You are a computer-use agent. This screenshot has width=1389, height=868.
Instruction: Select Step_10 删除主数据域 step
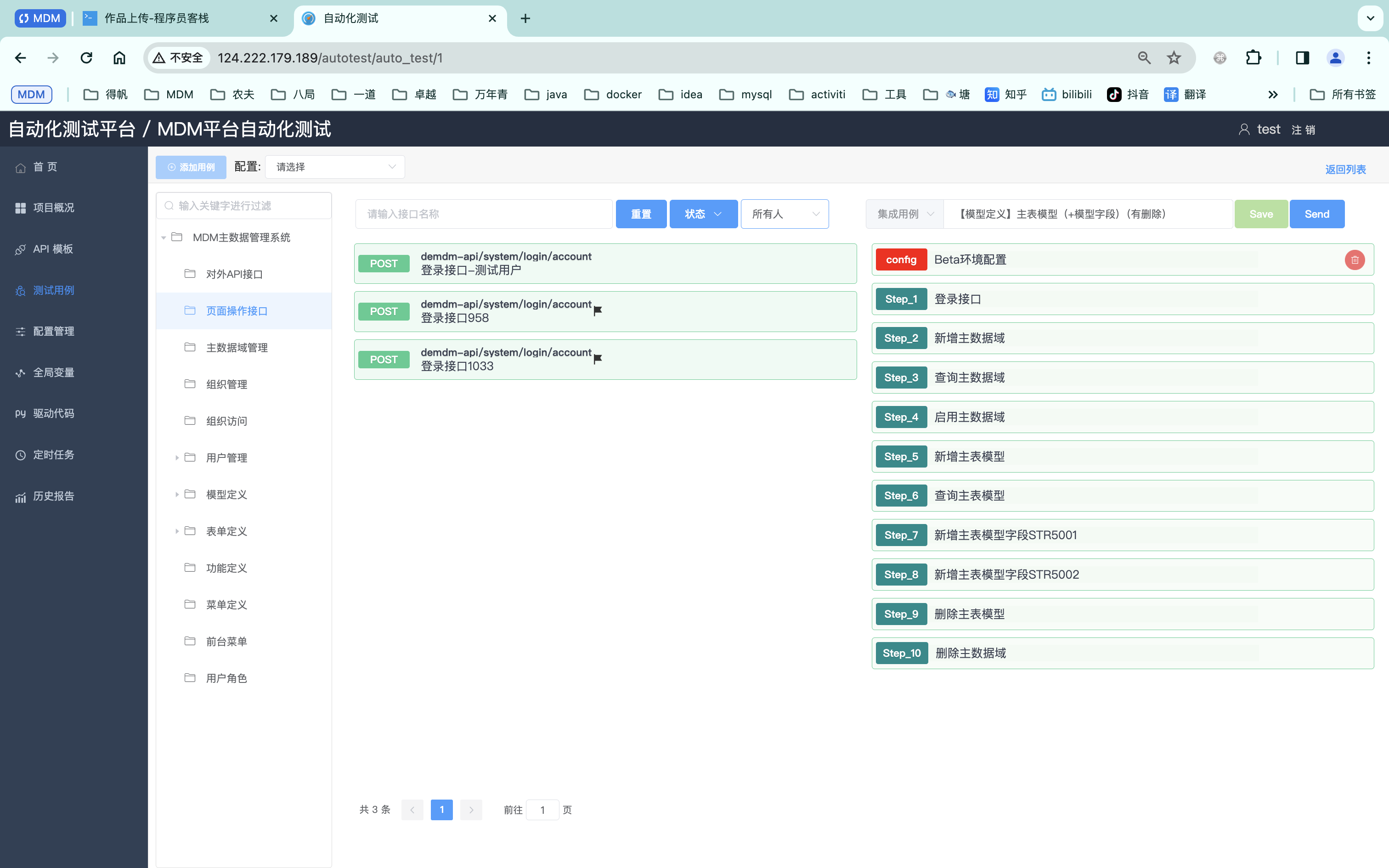click(1123, 653)
